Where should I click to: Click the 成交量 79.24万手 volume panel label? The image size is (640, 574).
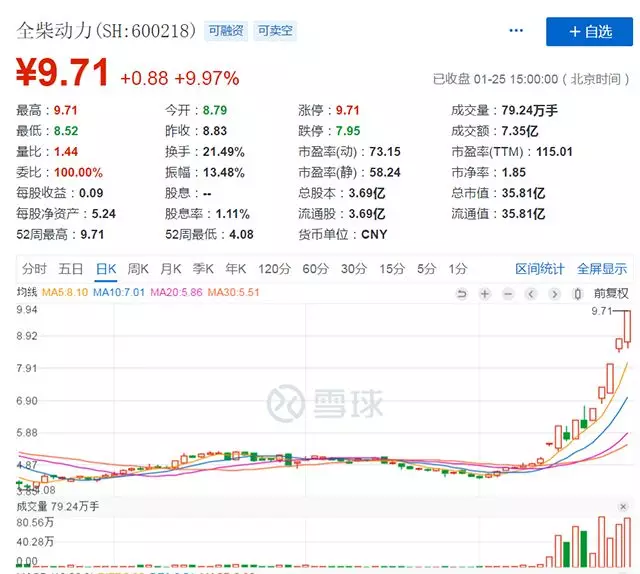click(x=58, y=507)
